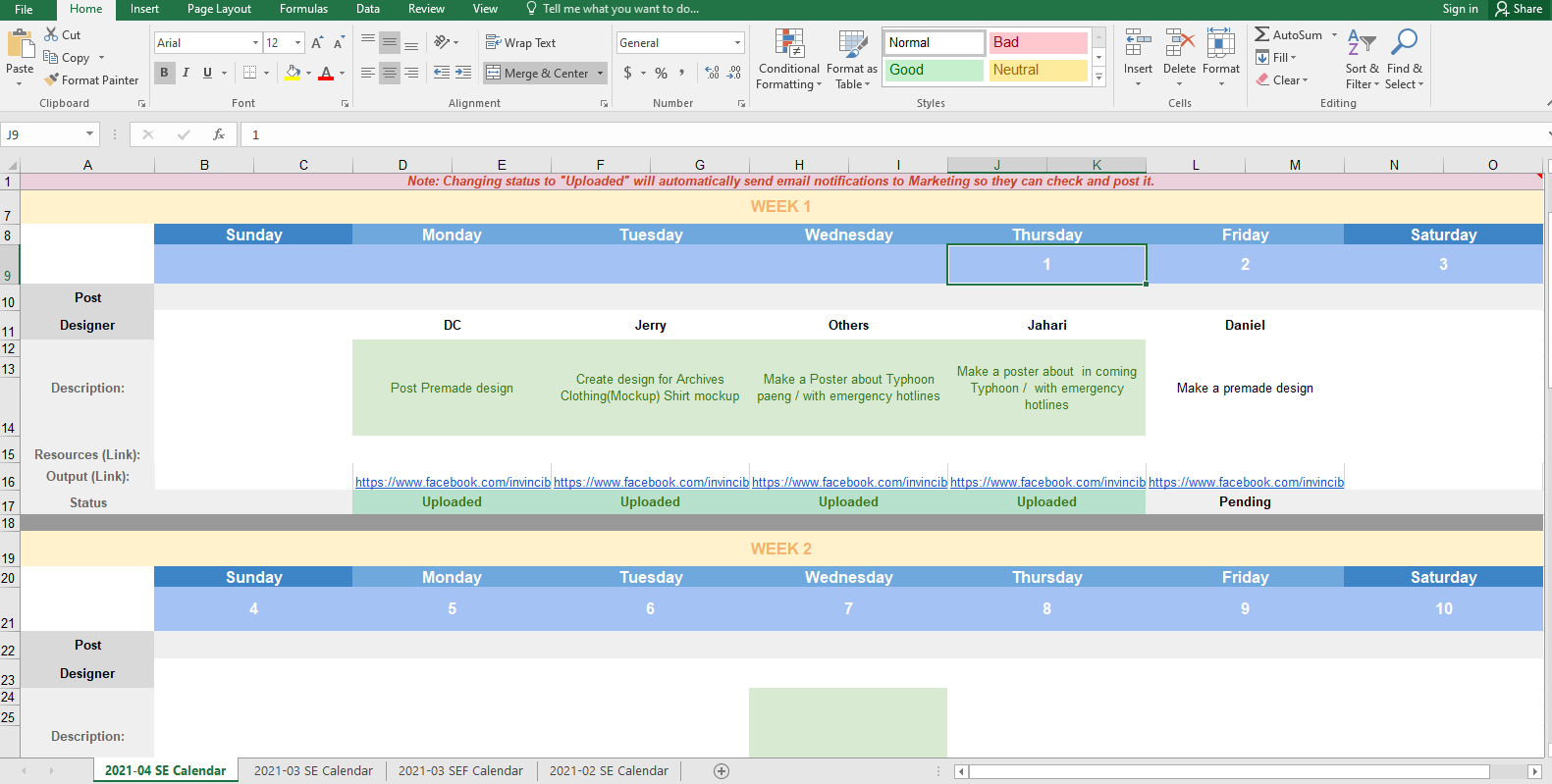The width and height of the screenshot is (1552, 784).
Task: Apply comma style number format
Action: click(681, 73)
